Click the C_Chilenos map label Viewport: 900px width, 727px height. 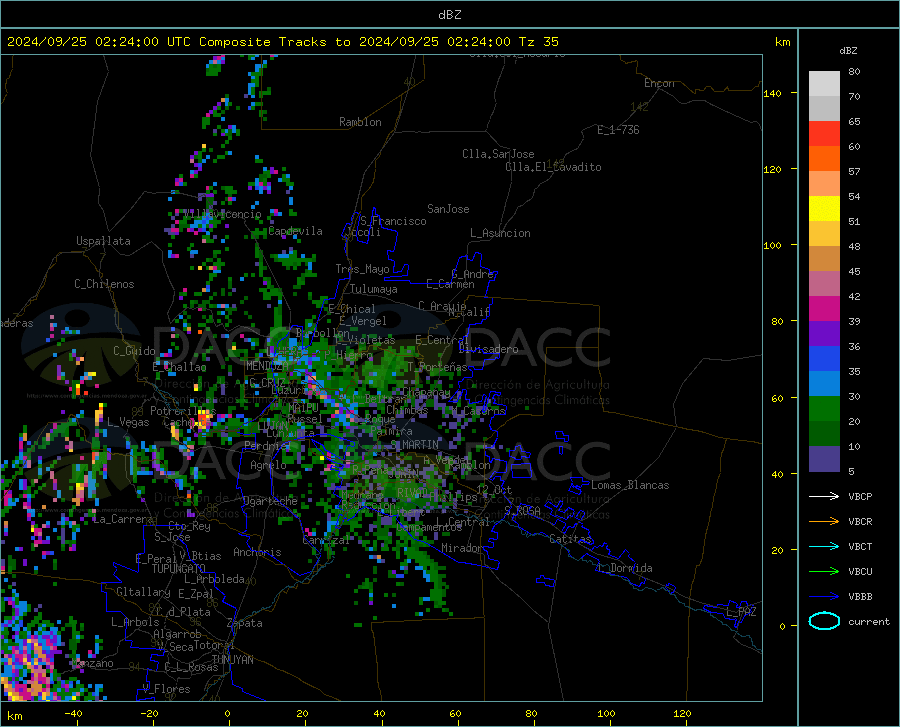(x=104, y=284)
